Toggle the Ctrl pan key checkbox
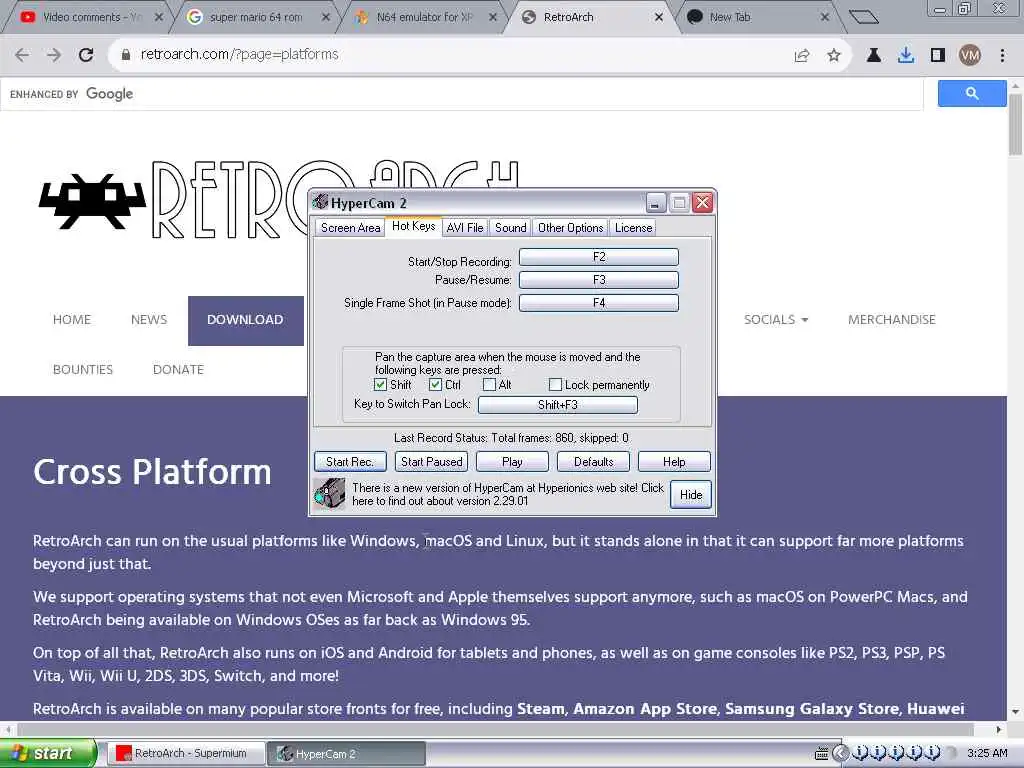This screenshot has width=1024, height=768. pyautogui.click(x=435, y=385)
